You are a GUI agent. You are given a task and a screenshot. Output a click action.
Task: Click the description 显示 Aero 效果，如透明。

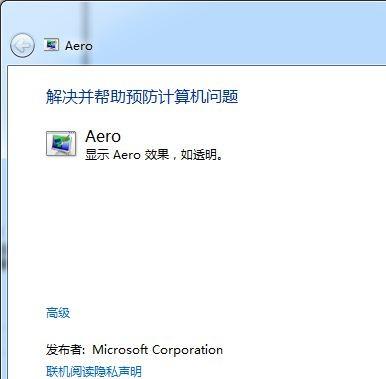(x=154, y=155)
